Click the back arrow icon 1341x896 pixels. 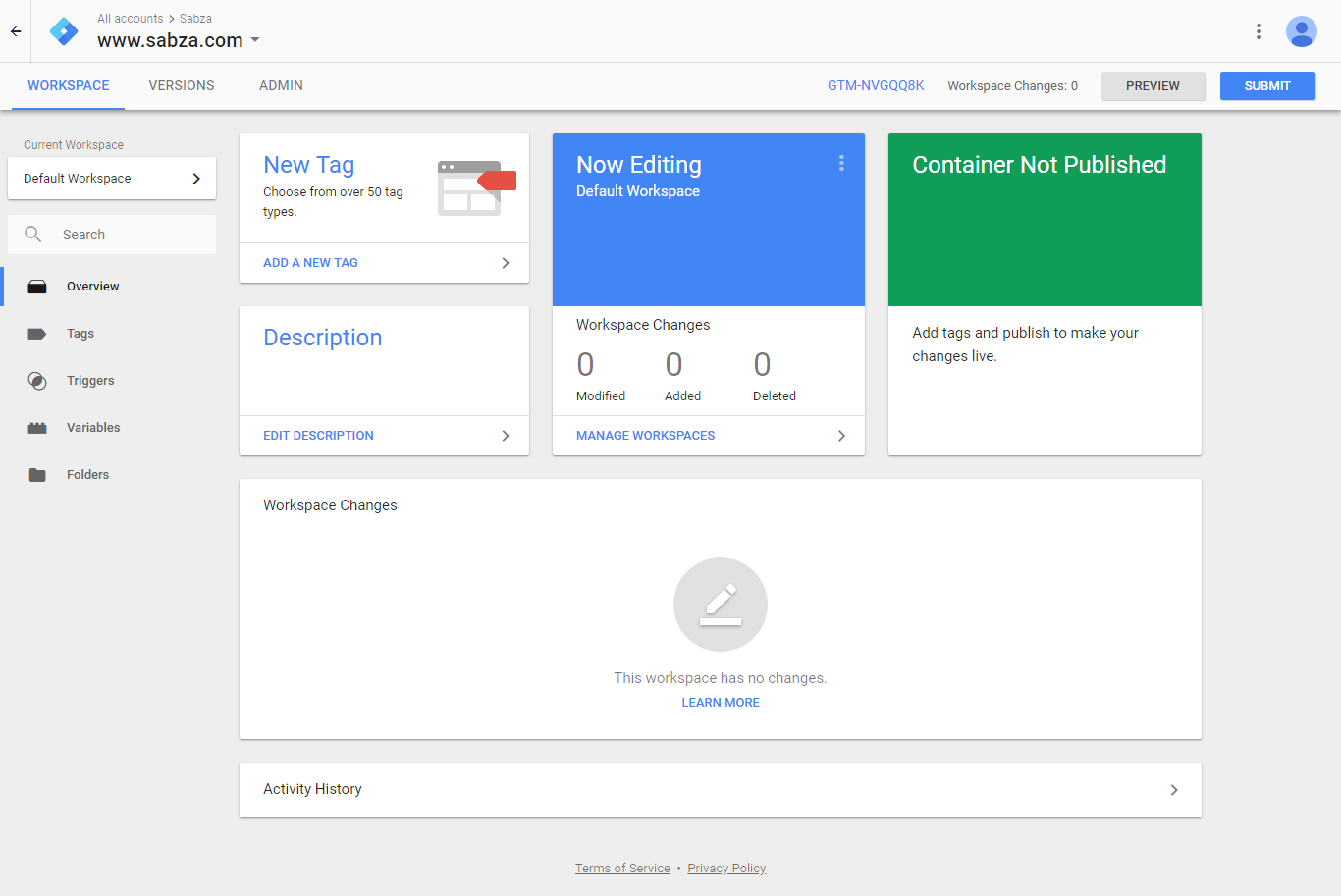pyautogui.click(x=16, y=31)
